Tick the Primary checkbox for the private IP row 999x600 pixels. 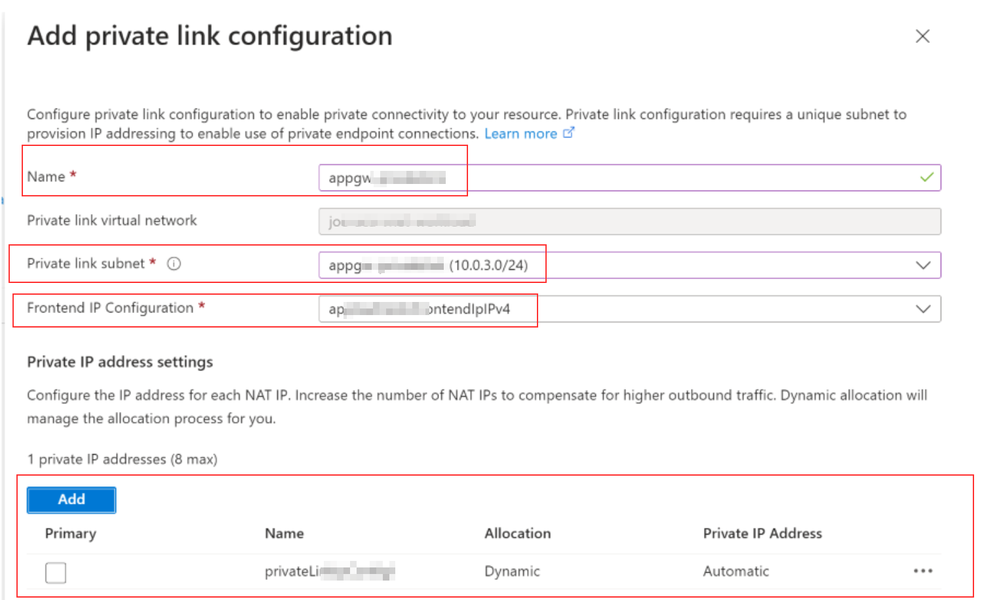click(x=55, y=572)
